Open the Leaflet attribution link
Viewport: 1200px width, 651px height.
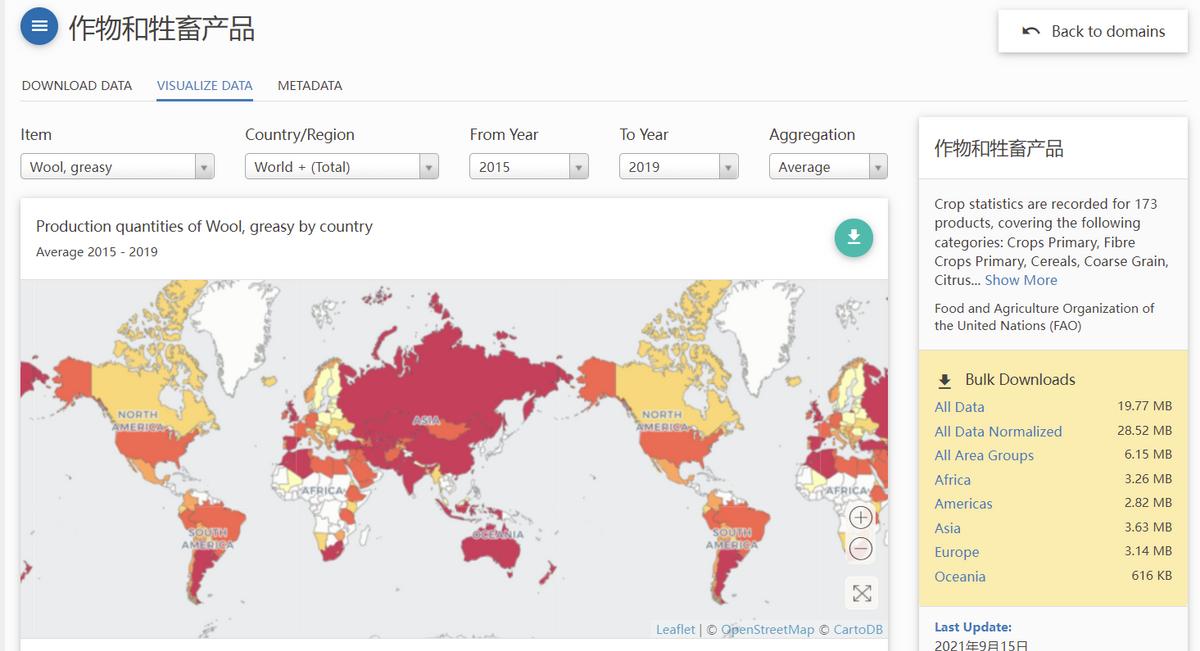click(x=675, y=629)
